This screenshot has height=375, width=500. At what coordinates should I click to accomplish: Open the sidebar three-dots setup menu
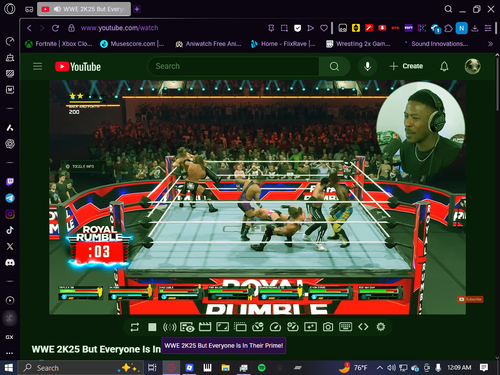[x=10, y=353]
